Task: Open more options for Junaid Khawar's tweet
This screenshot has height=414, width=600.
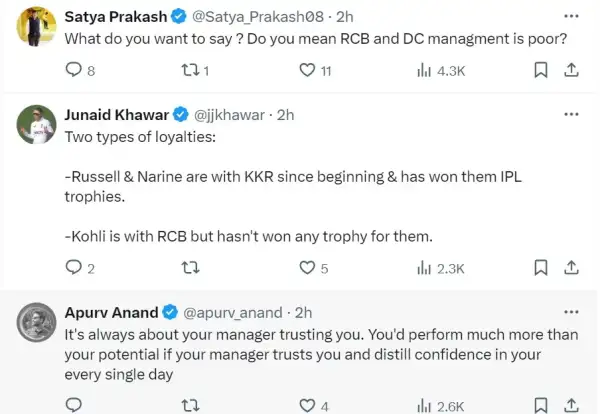Action: [x=570, y=115]
